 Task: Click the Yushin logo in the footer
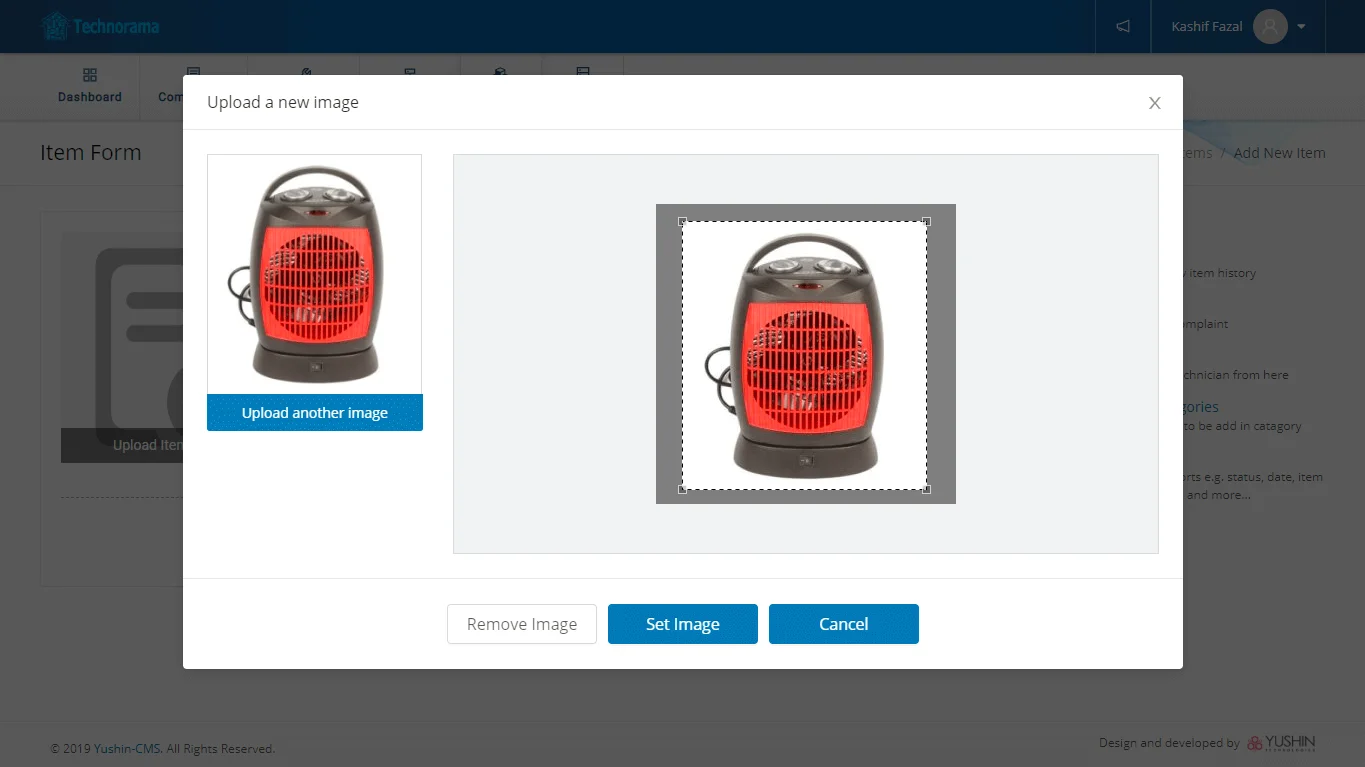(1281, 743)
